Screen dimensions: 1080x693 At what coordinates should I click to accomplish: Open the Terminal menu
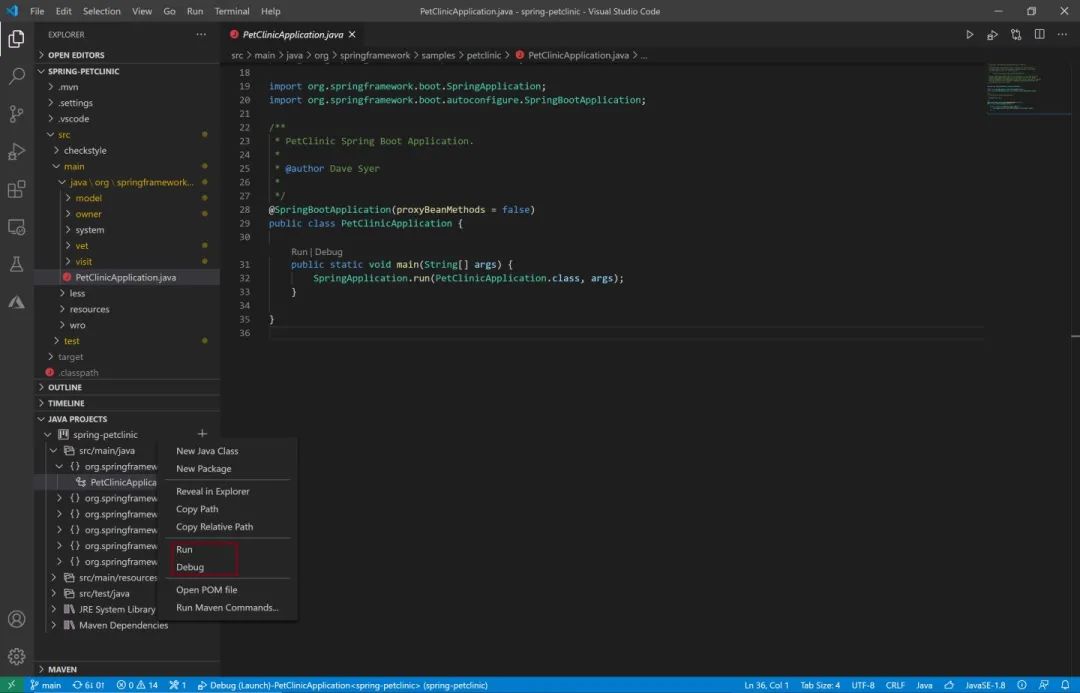point(231,11)
